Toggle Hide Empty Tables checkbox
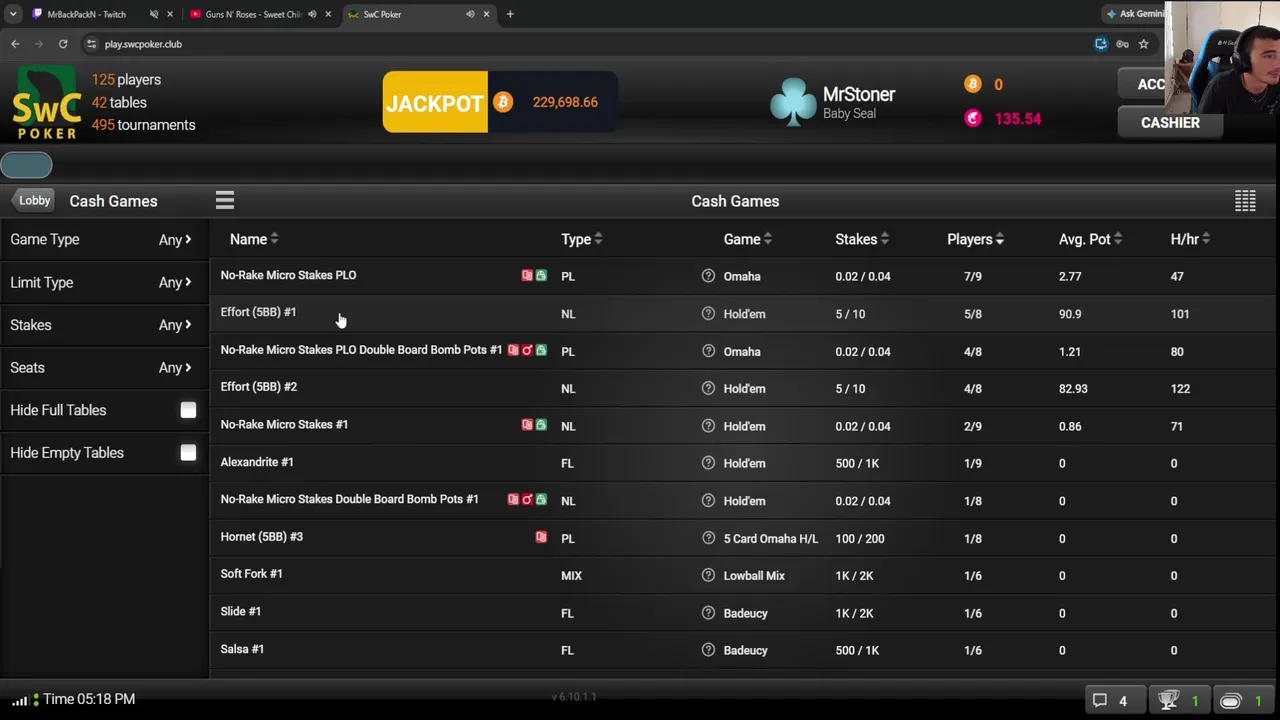Viewport: 1280px width, 720px height. point(188,453)
